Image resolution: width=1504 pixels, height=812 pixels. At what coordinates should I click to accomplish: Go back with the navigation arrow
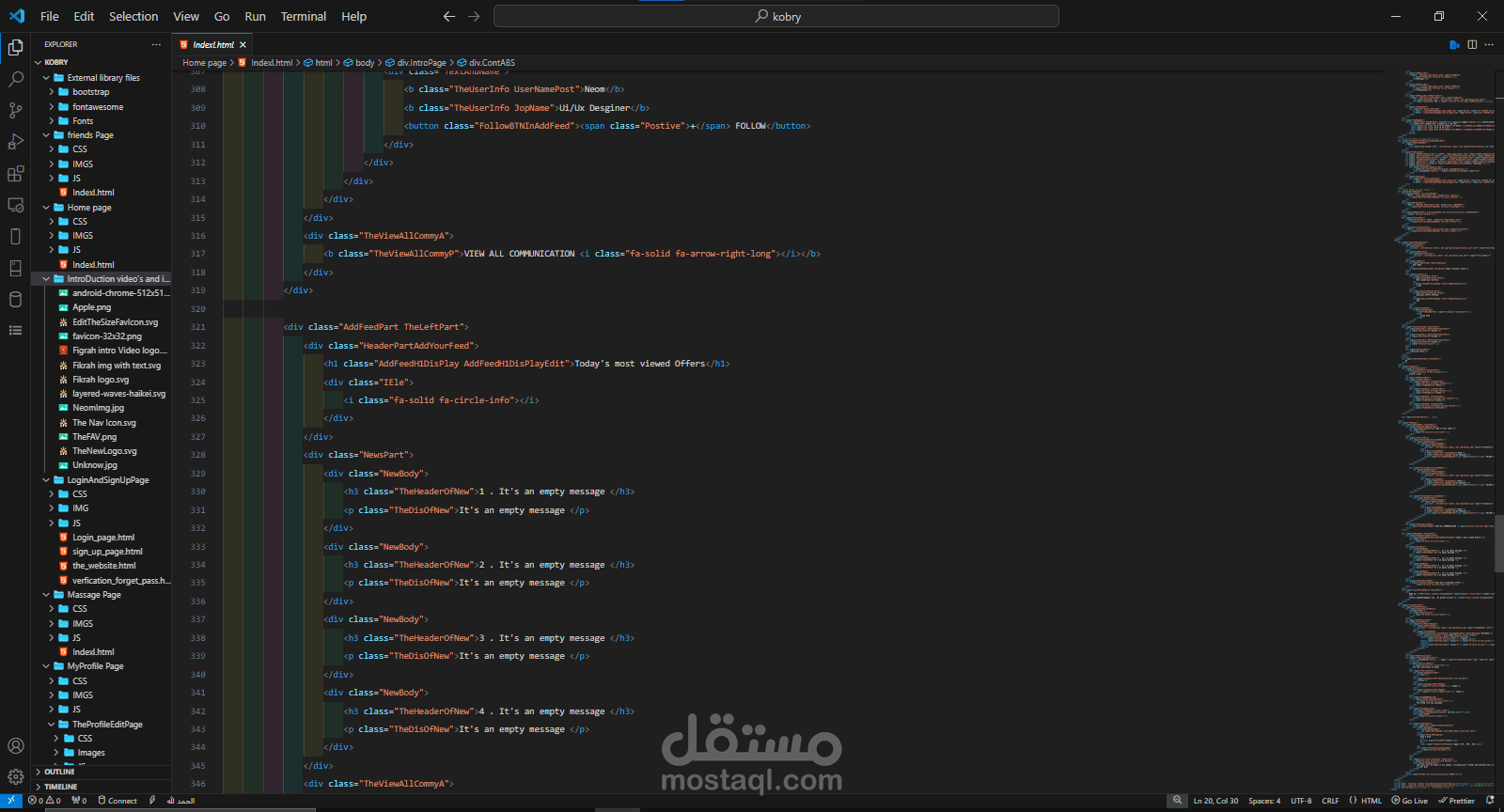click(x=448, y=16)
